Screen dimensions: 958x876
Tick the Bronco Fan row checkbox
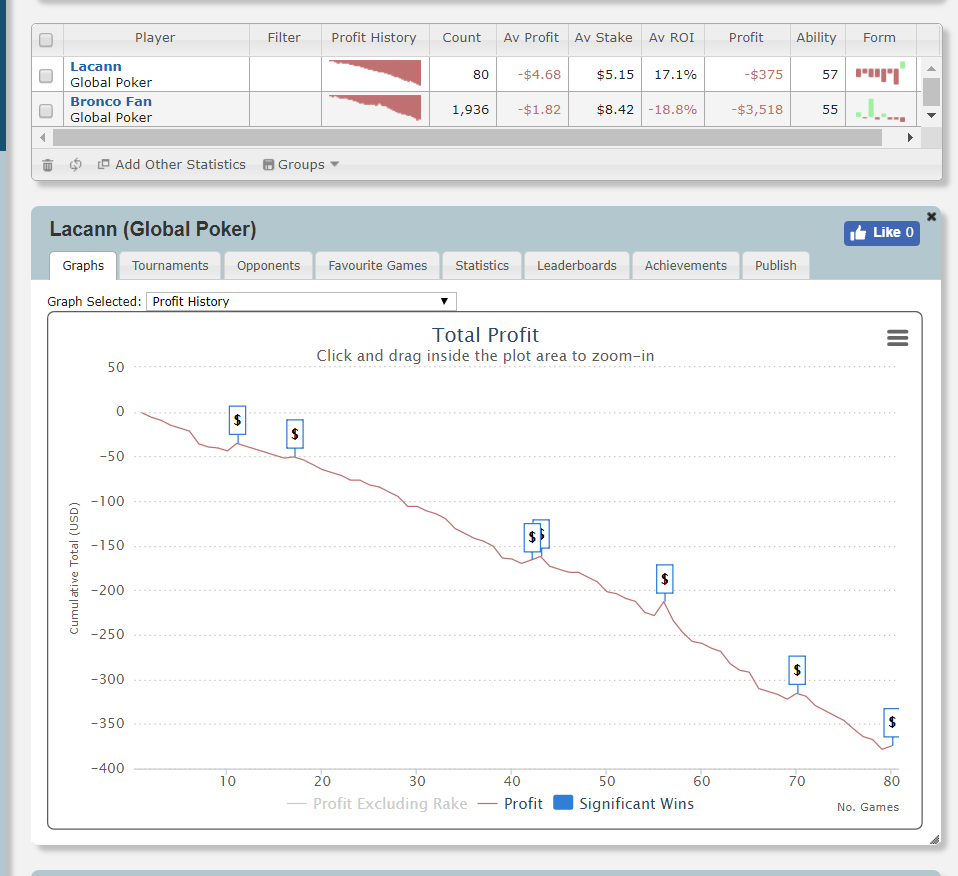(x=46, y=111)
